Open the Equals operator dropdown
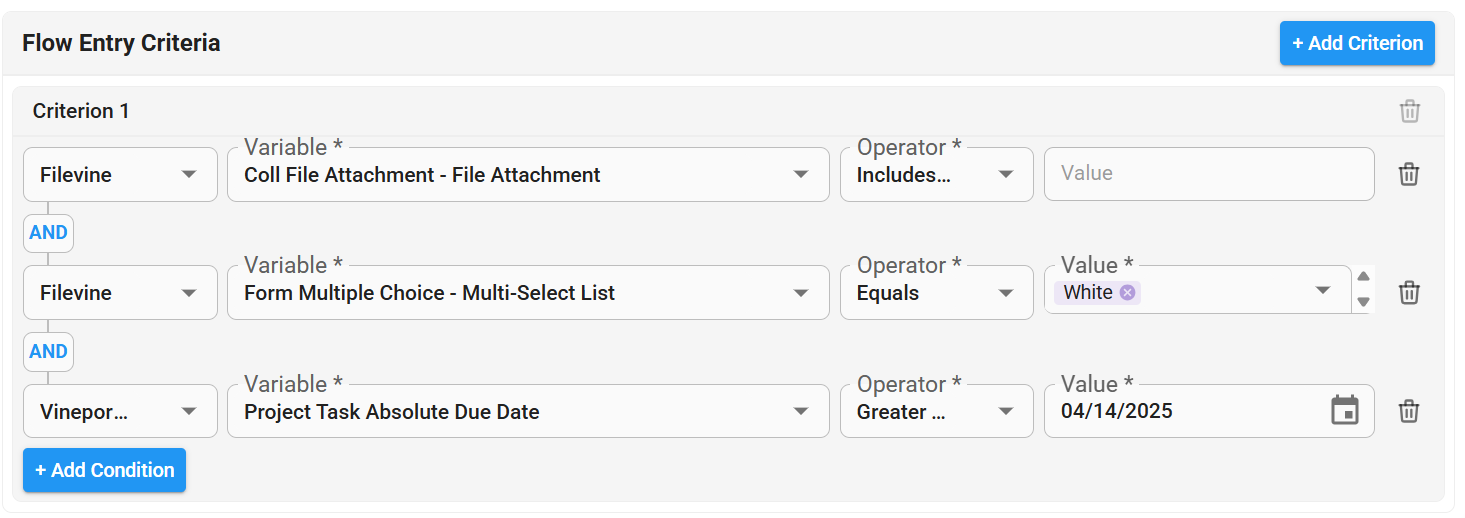1465x518 pixels. tap(937, 293)
